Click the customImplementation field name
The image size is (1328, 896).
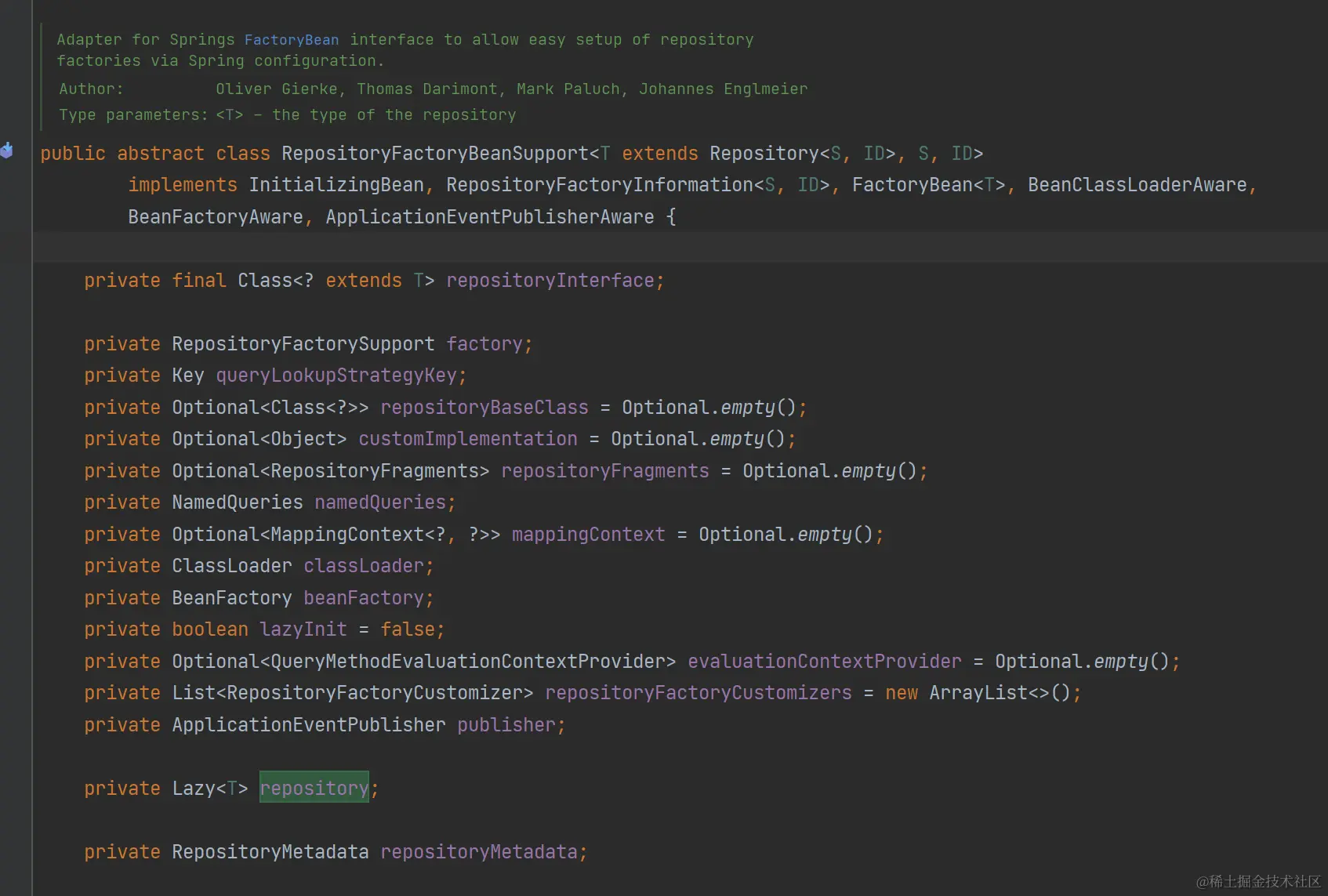coord(468,439)
